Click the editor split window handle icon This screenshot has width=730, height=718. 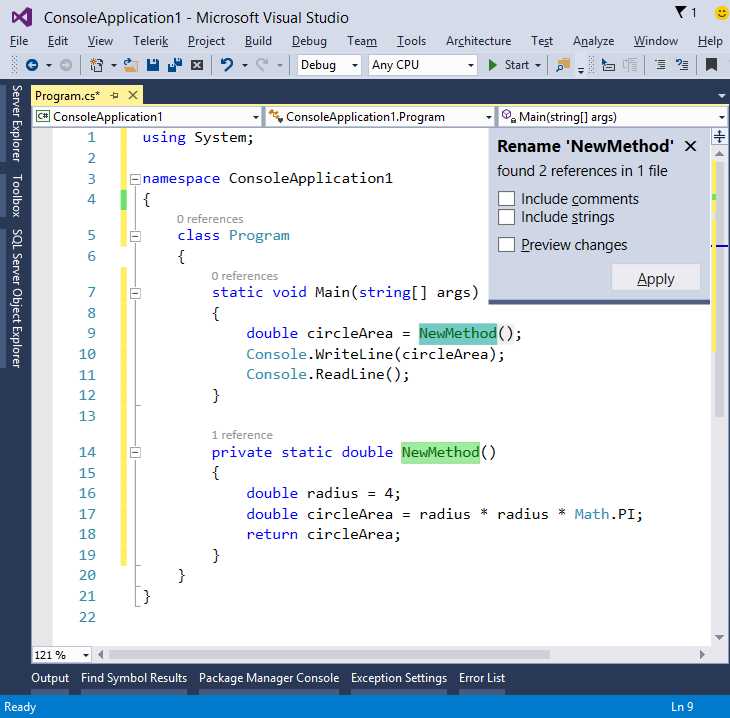point(719,136)
